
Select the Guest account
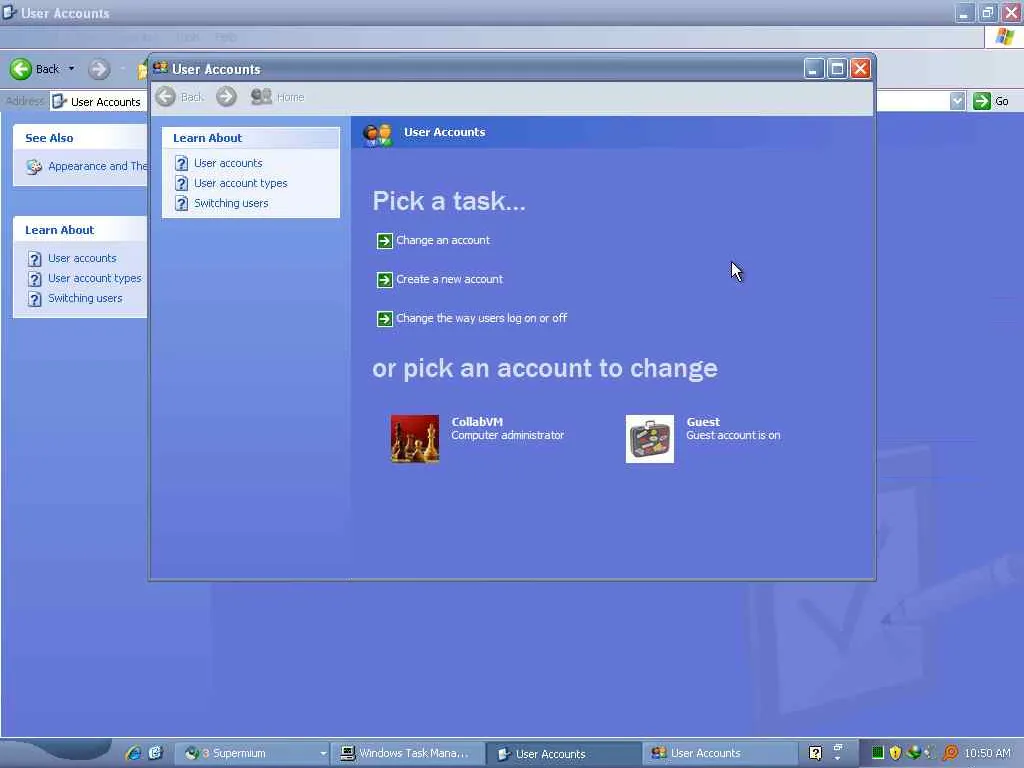click(703, 438)
